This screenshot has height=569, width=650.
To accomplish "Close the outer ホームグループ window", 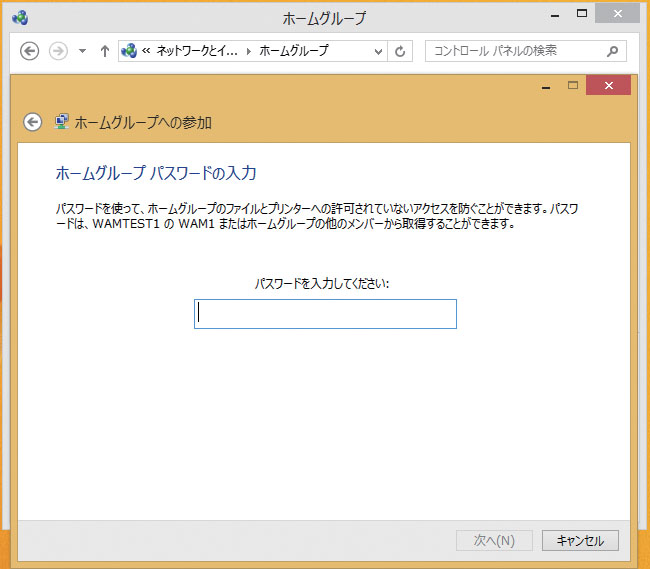I will (618, 13).
